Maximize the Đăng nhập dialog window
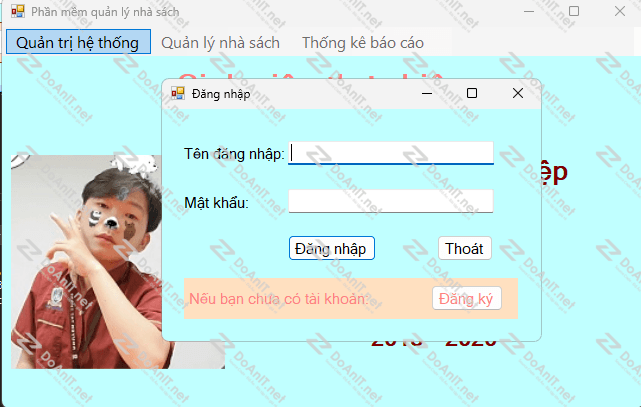This screenshot has width=641, height=407. [472, 93]
